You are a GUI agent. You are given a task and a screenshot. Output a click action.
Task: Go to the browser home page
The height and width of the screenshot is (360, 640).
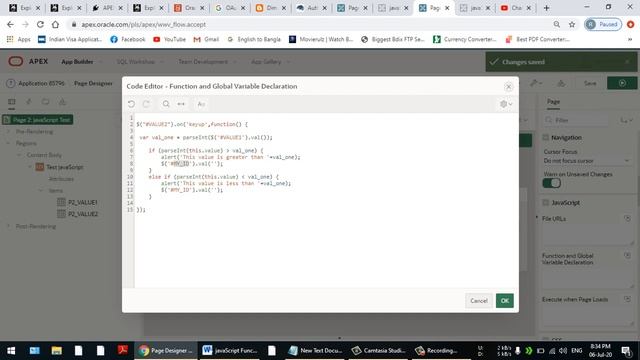[x=56, y=24]
